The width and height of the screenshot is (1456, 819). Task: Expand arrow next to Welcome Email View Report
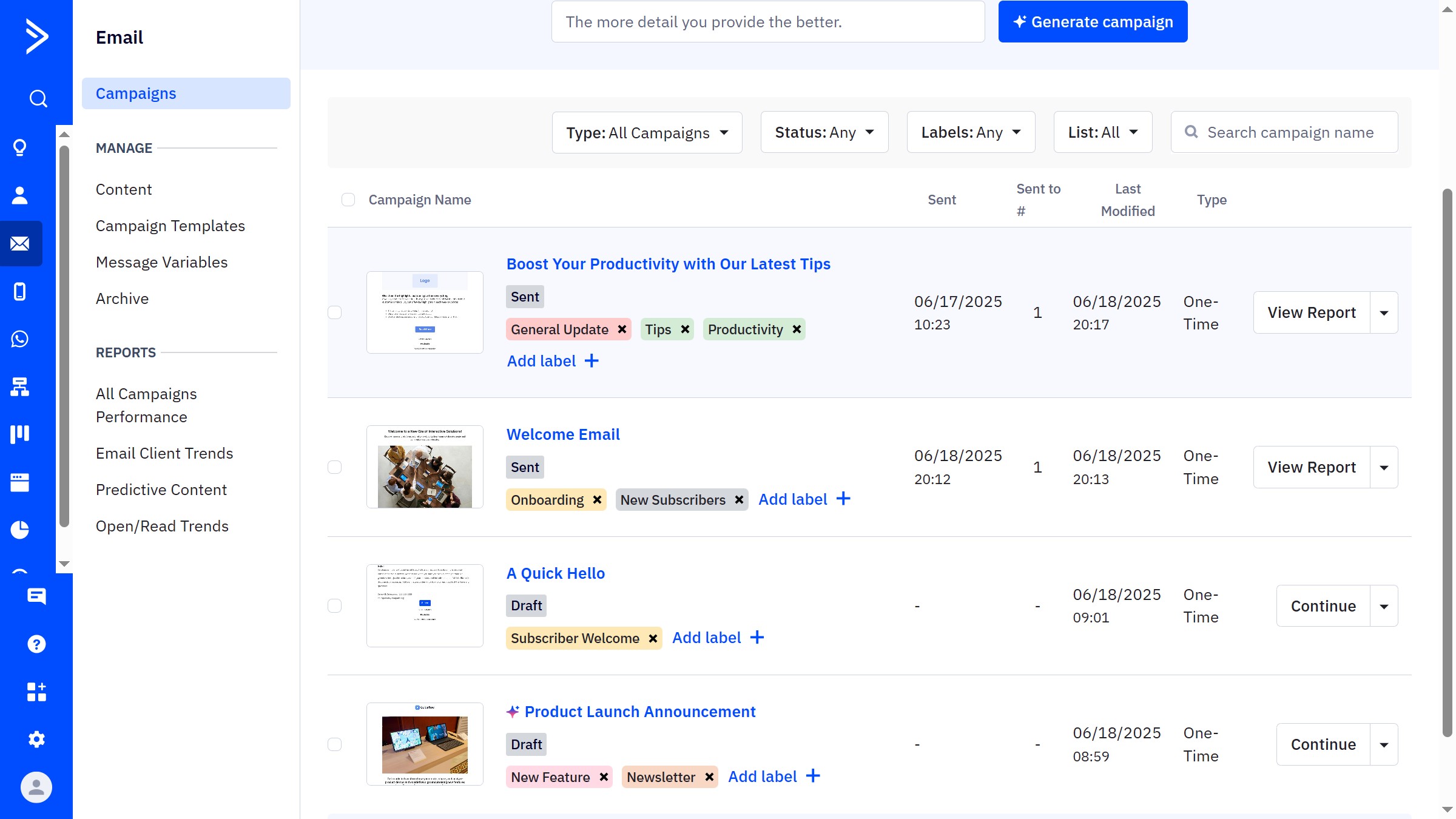1384,468
